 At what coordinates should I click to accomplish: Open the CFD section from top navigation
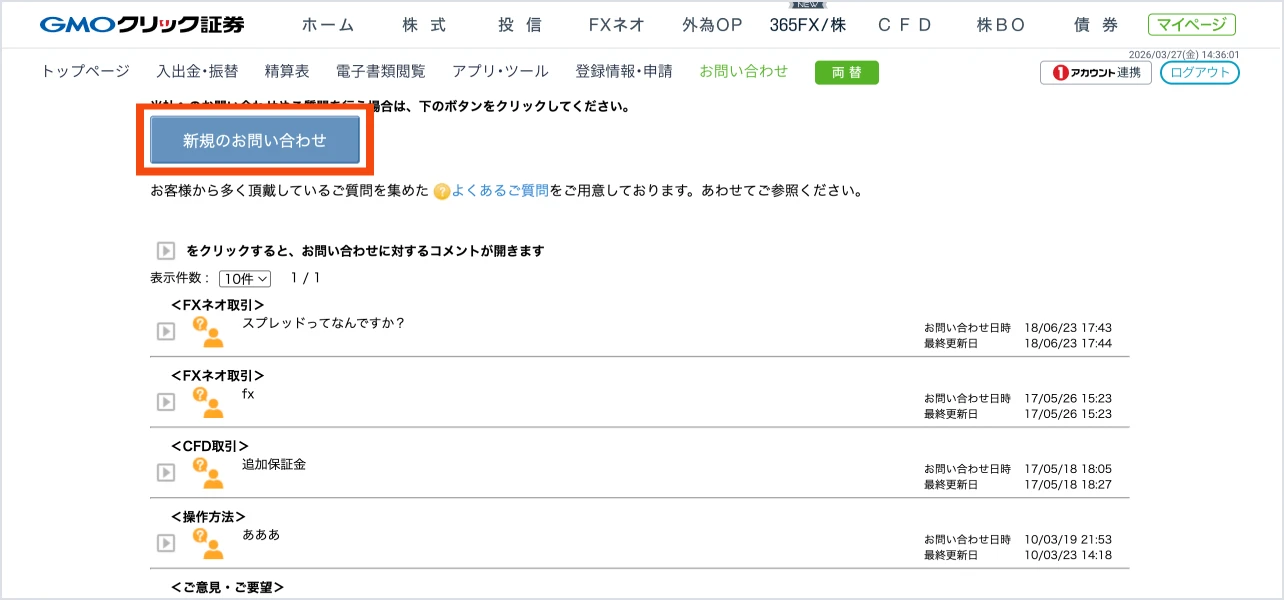click(904, 24)
